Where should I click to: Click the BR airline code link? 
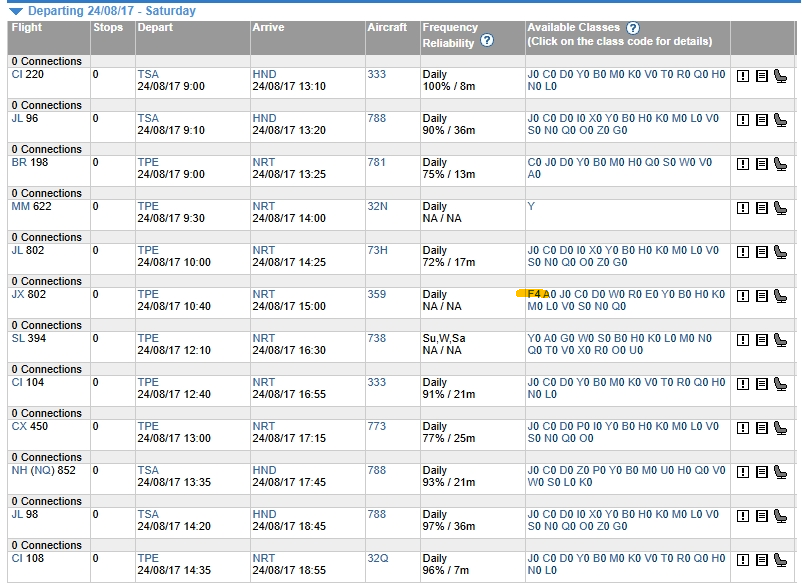(x=19, y=163)
